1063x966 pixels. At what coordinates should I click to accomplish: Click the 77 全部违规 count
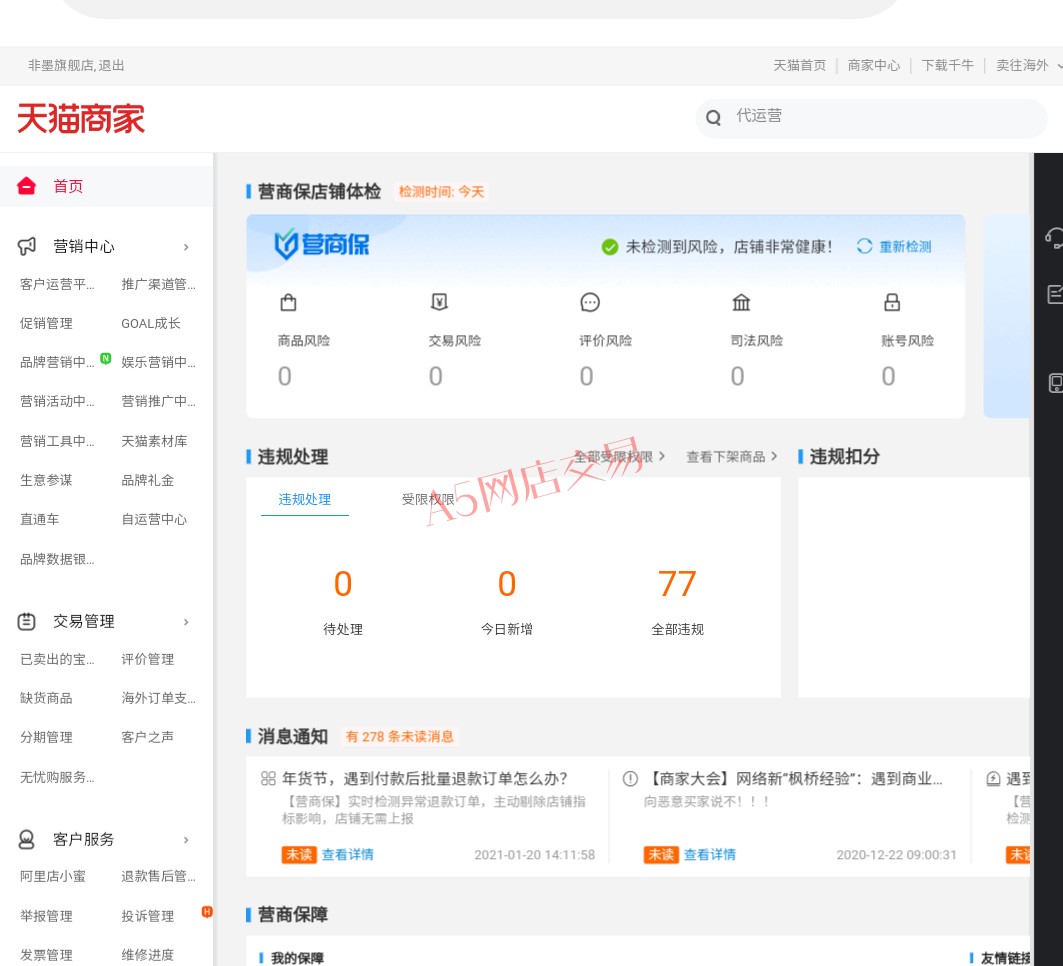(677, 583)
